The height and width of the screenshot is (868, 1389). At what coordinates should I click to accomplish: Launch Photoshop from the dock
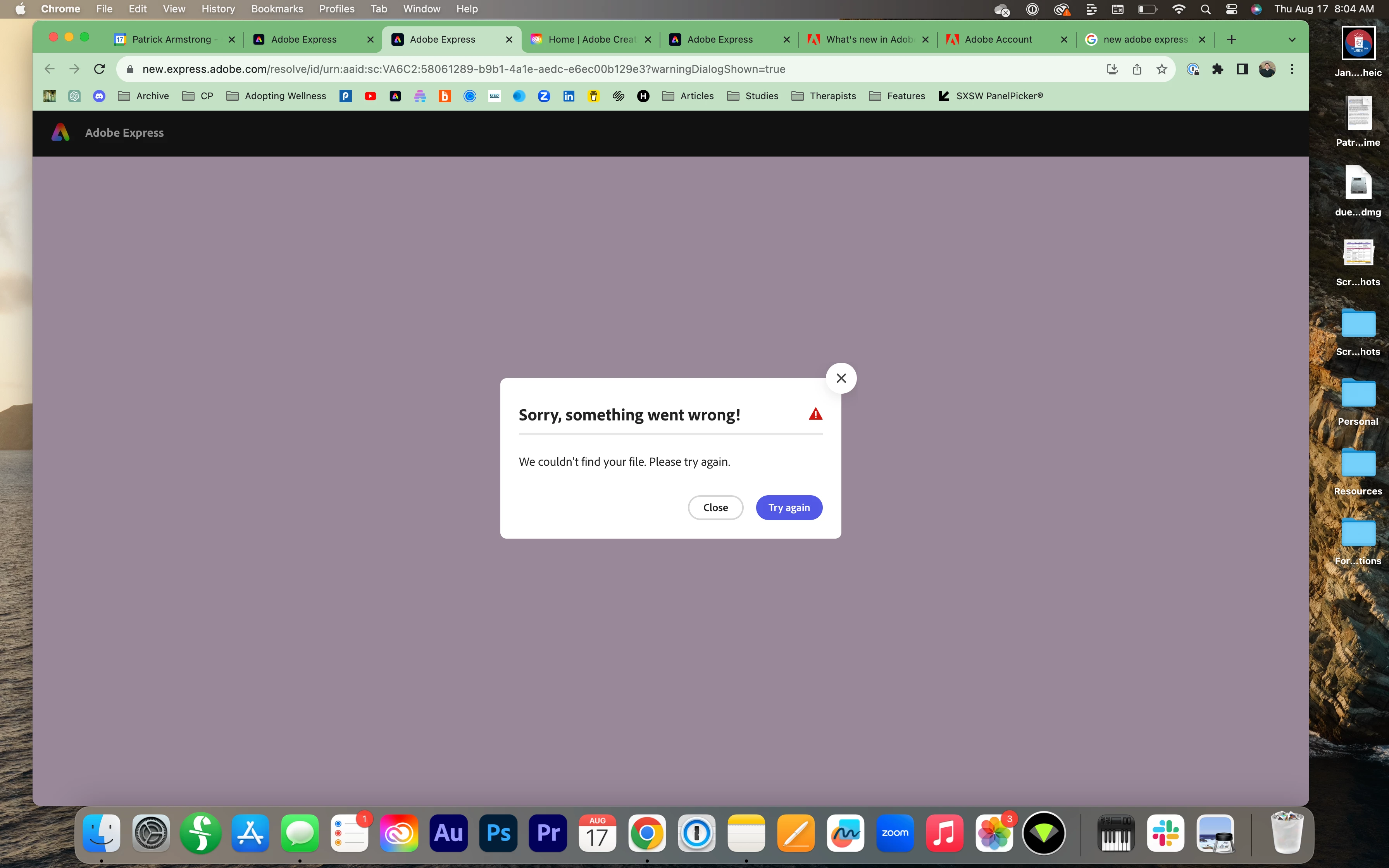pos(498,832)
